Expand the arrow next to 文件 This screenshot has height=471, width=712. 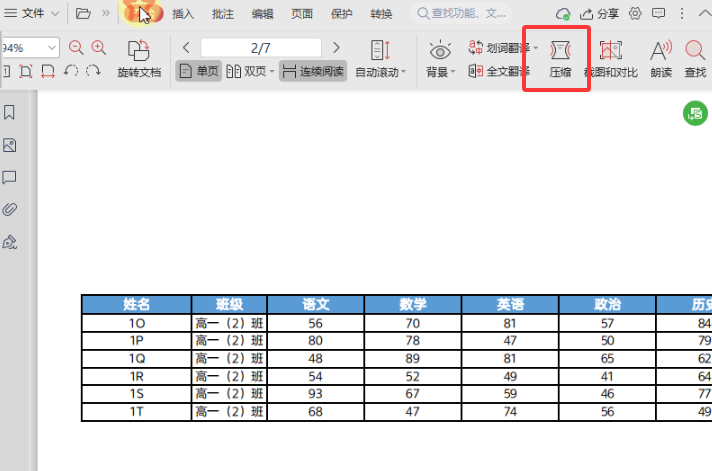coord(55,14)
